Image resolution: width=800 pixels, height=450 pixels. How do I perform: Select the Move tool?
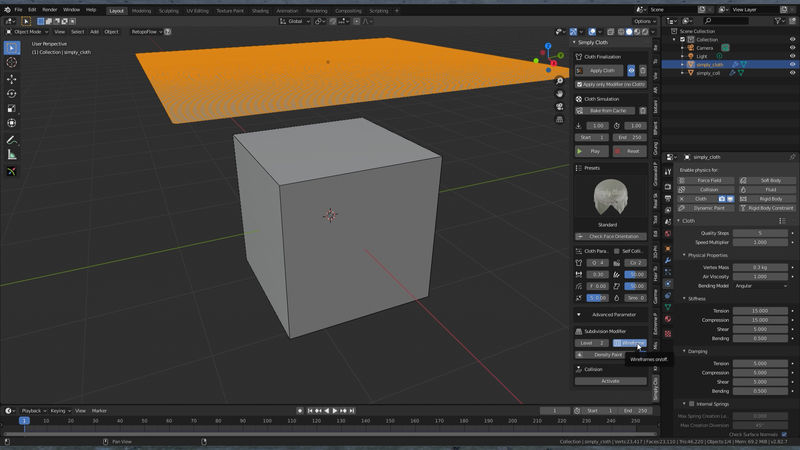pos(12,79)
